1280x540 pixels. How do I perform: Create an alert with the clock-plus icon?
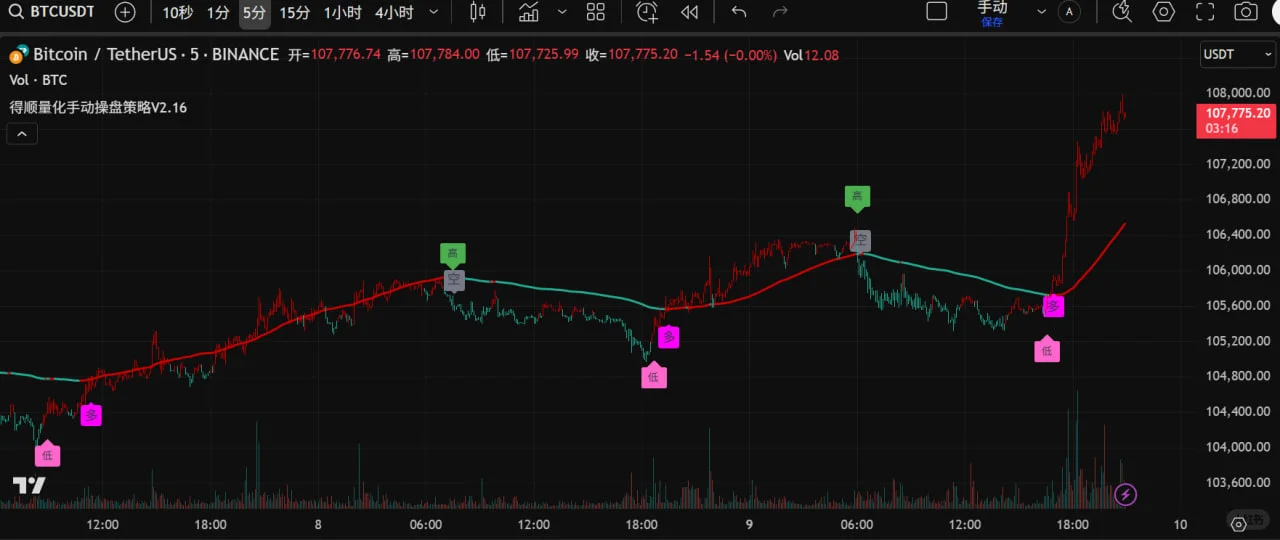pos(647,12)
